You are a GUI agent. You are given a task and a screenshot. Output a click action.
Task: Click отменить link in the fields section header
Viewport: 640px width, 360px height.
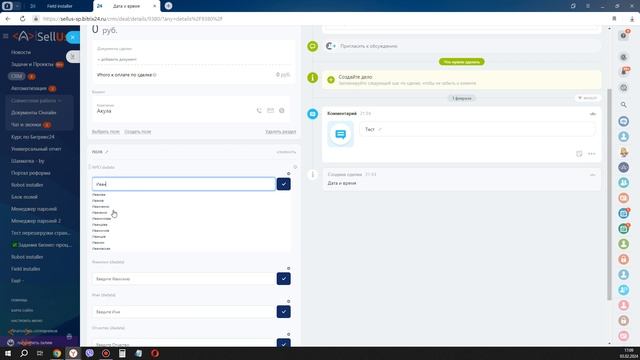point(286,152)
